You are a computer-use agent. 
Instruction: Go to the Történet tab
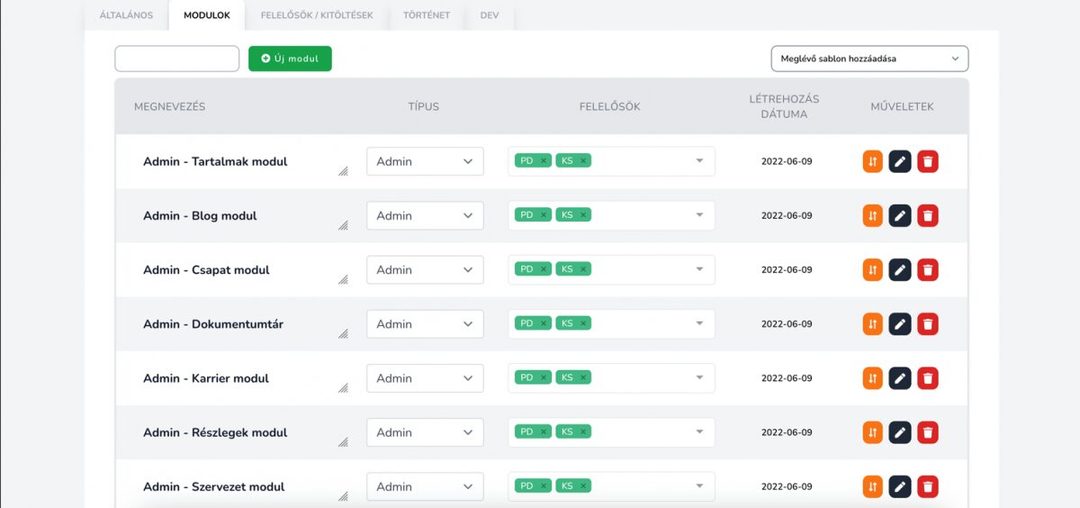pyautogui.click(x=426, y=15)
